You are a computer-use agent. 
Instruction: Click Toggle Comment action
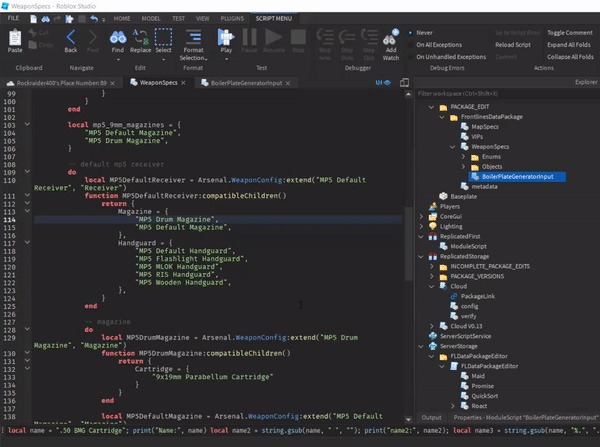point(569,33)
